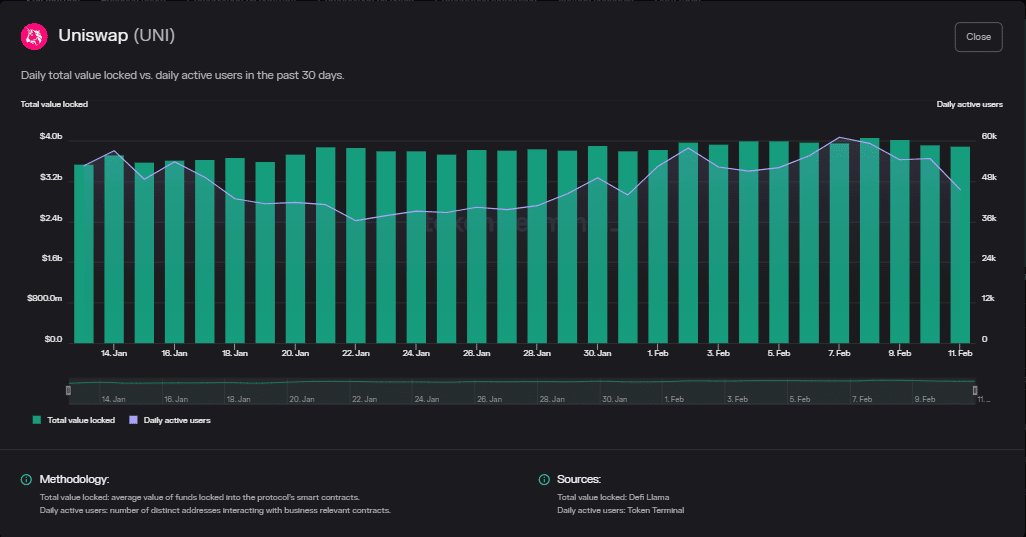Click the 11. Feb label on the chart x-axis
1026x537 pixels.
960,353
